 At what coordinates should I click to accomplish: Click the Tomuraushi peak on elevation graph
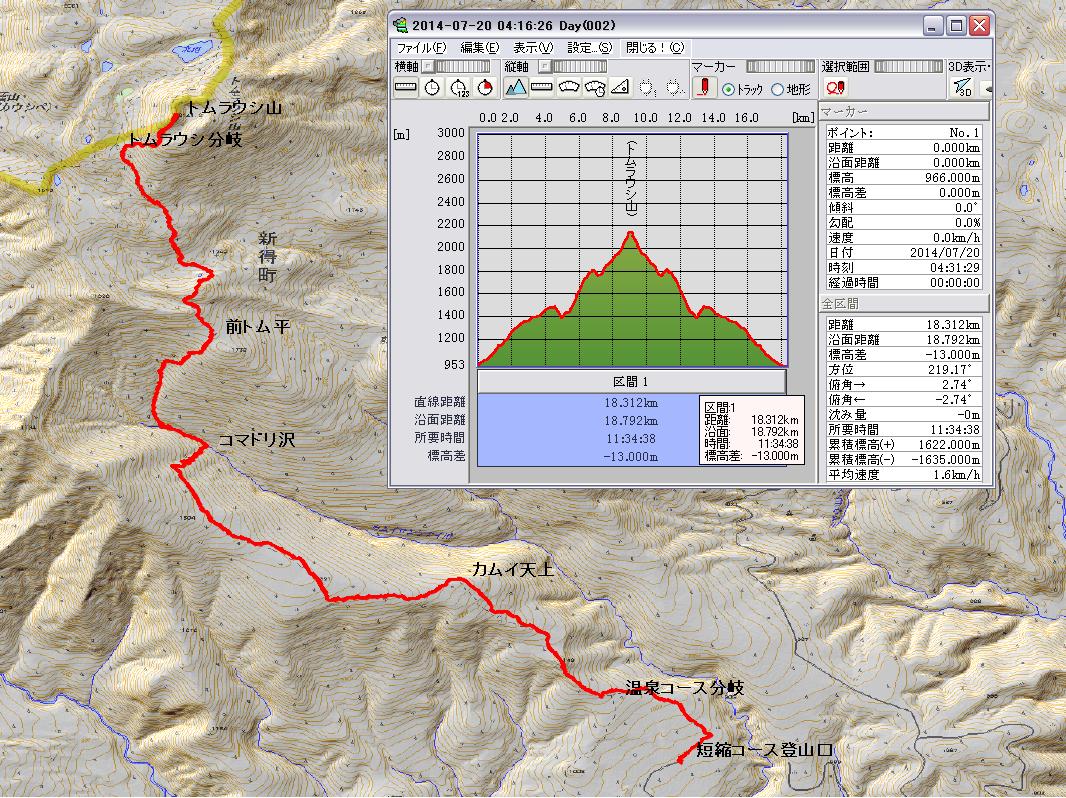point(632,233)
